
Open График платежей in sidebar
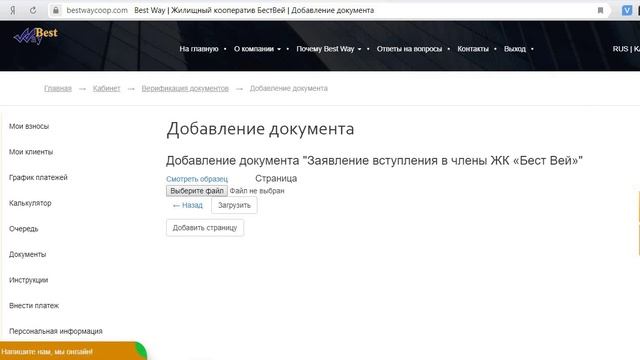pos(38,178)
